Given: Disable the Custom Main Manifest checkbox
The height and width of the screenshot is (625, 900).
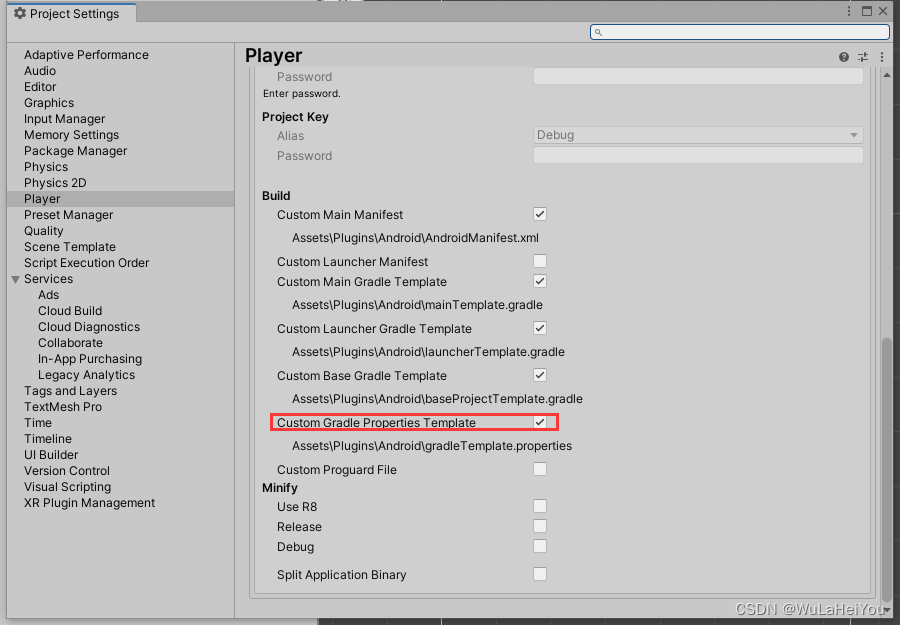Looking at the screenshot, I should (x=539, y=213).
